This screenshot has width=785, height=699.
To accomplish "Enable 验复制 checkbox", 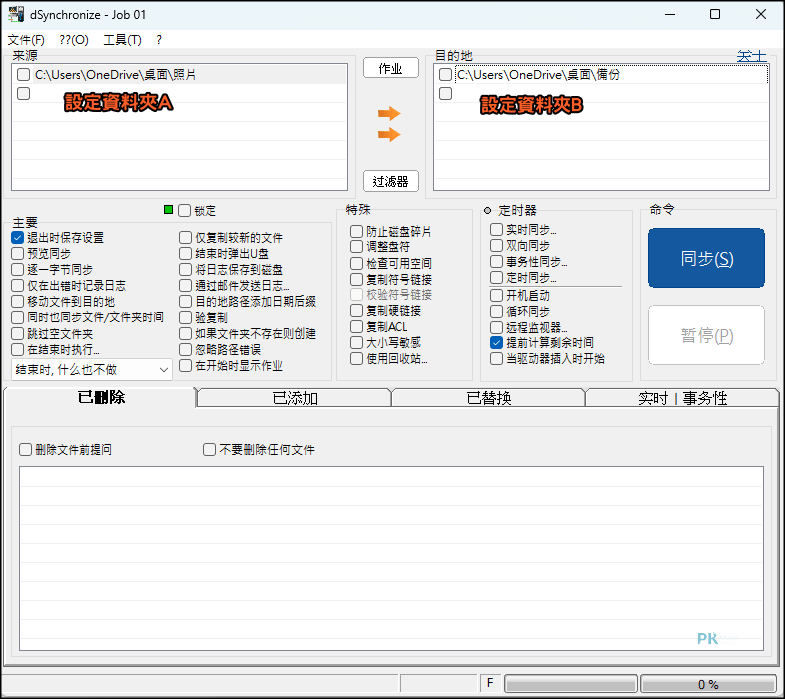I will (186, 317).
